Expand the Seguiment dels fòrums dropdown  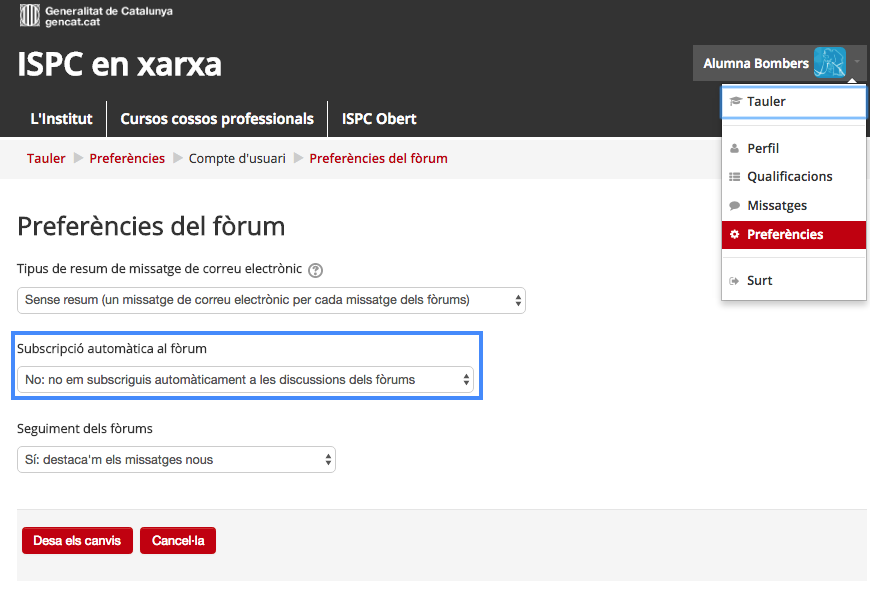pos(176,460)
